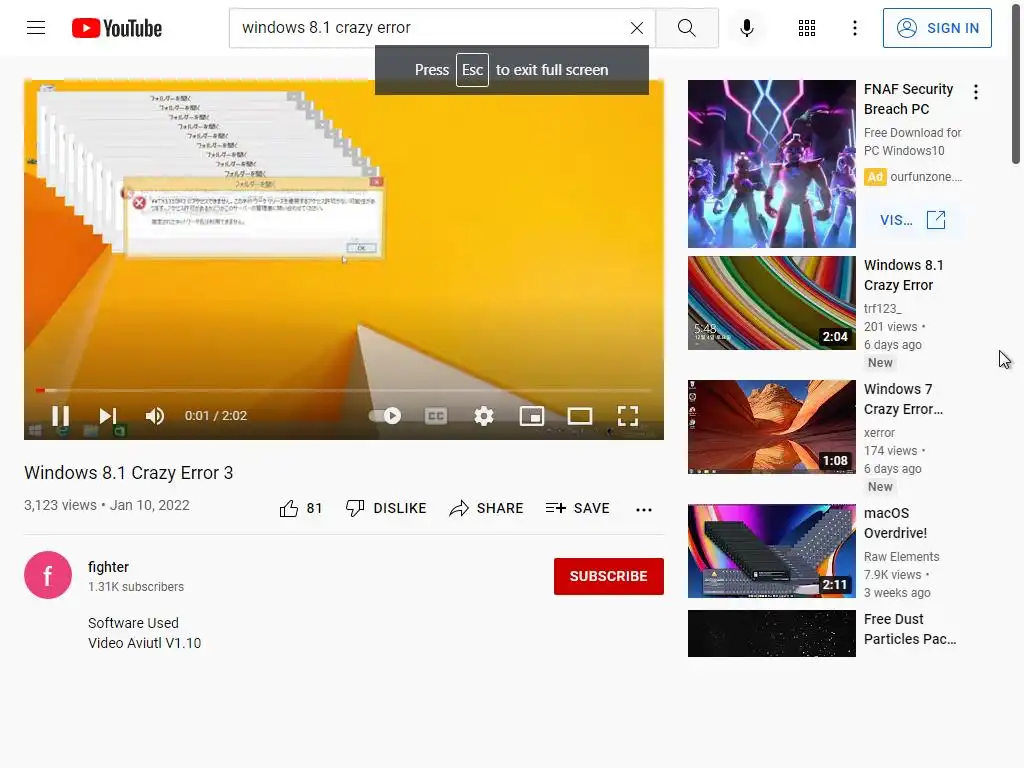
Task: Open the FNAF Security Breach ad thumbnail
Action: click(x=771, y=164)
